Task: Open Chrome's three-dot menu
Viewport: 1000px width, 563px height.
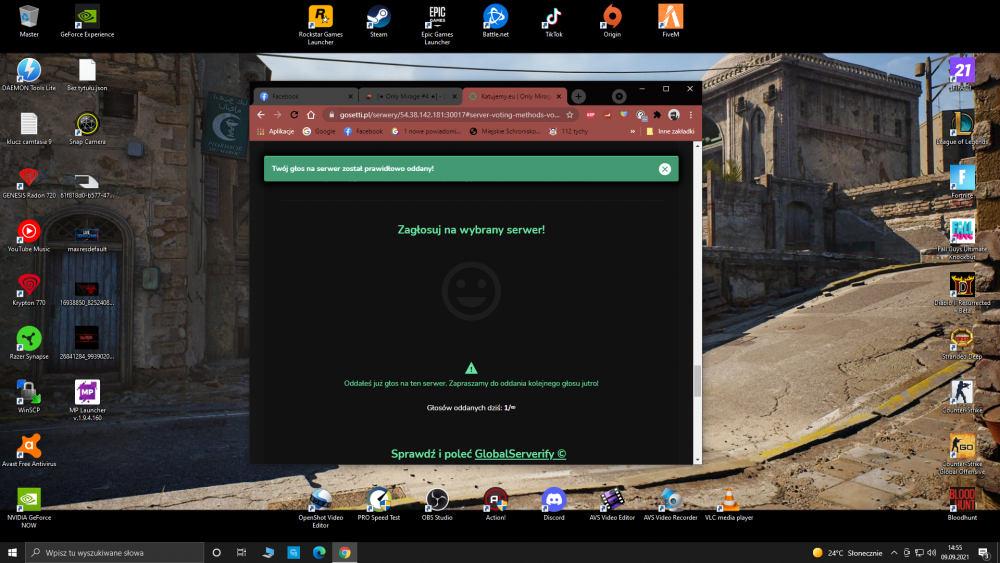Action: tap(691, 115)
